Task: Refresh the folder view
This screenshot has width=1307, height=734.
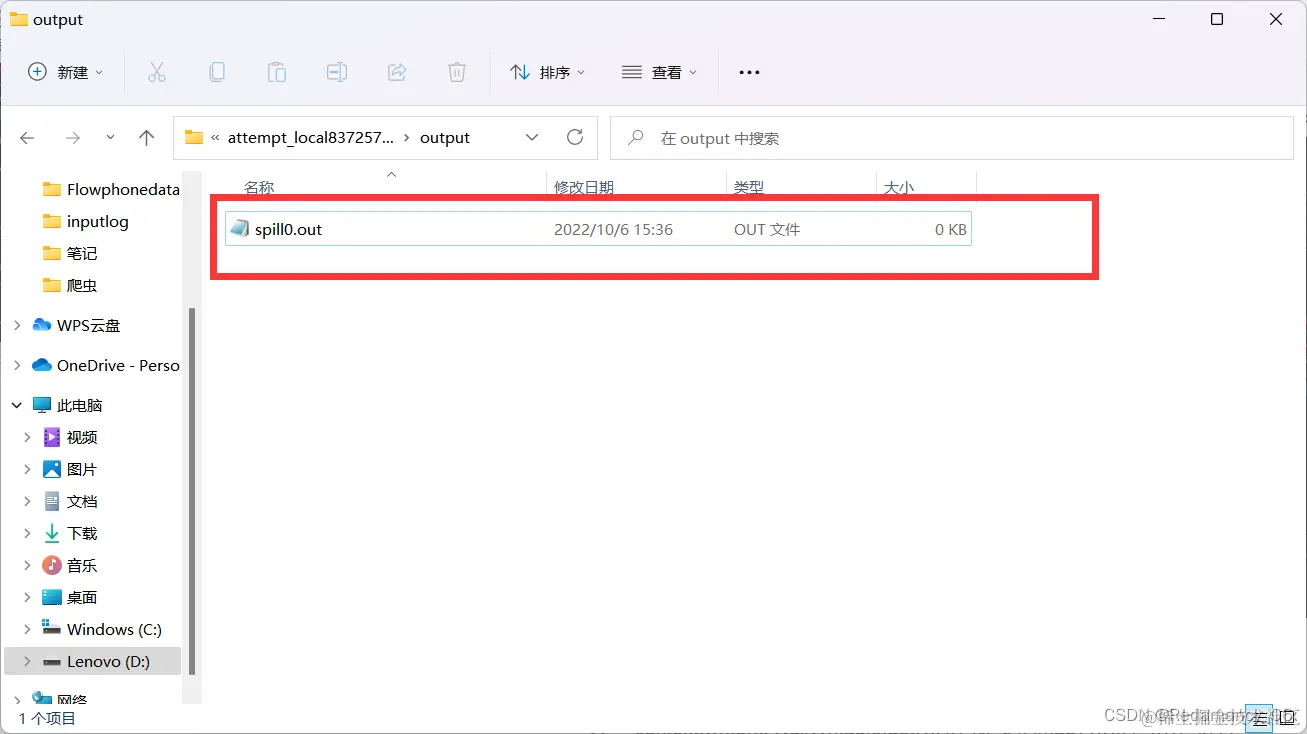Action: pos(575,137)
